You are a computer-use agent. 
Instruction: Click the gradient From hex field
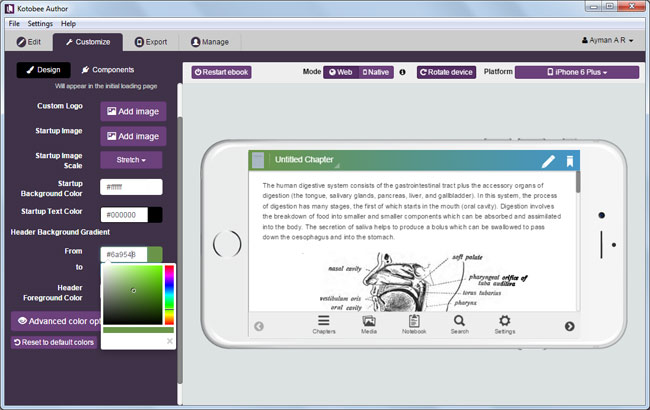(x=124, y=255)
